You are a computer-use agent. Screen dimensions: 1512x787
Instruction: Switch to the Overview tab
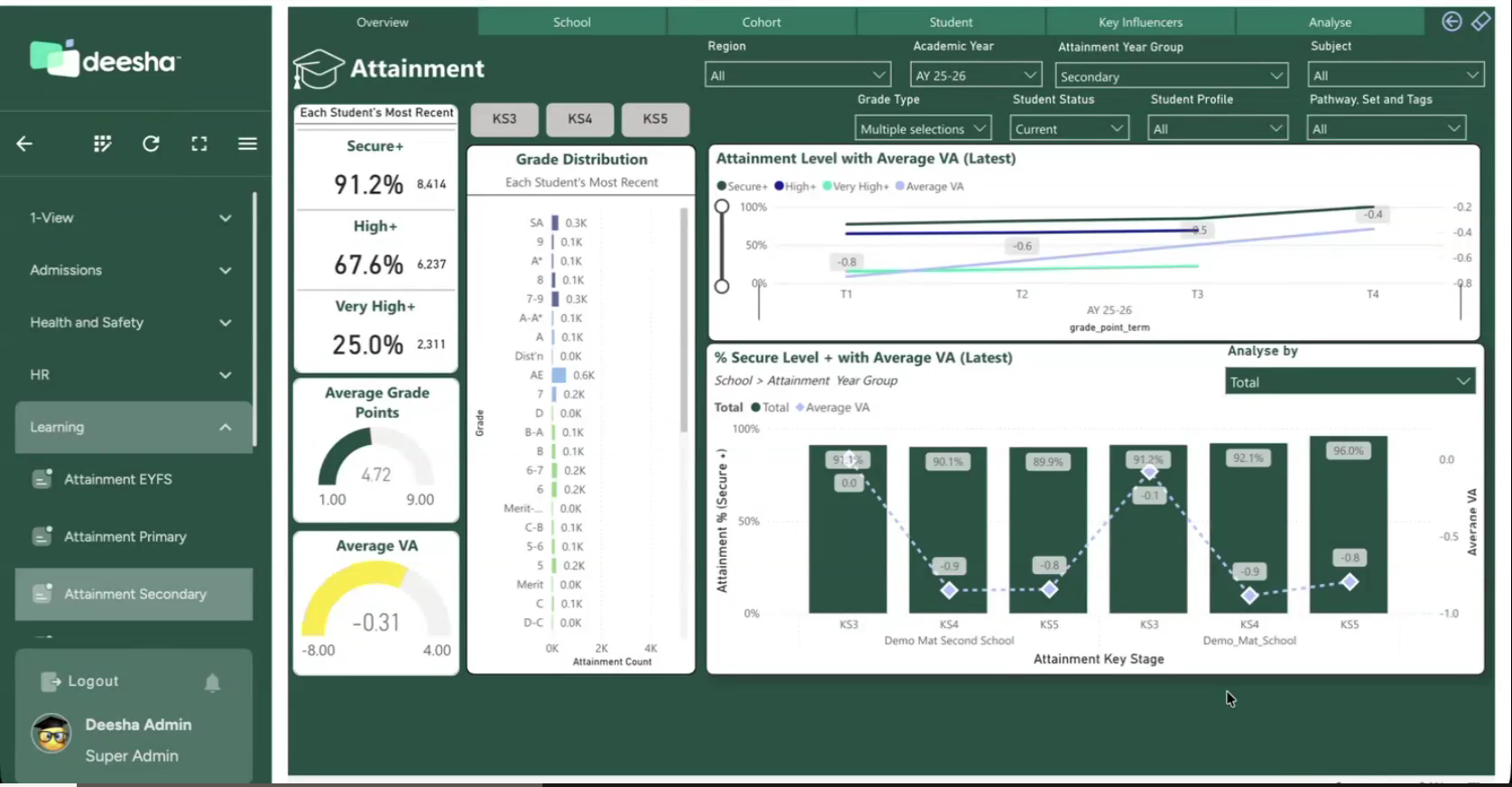pyautogui.click(x=382, y=22)
